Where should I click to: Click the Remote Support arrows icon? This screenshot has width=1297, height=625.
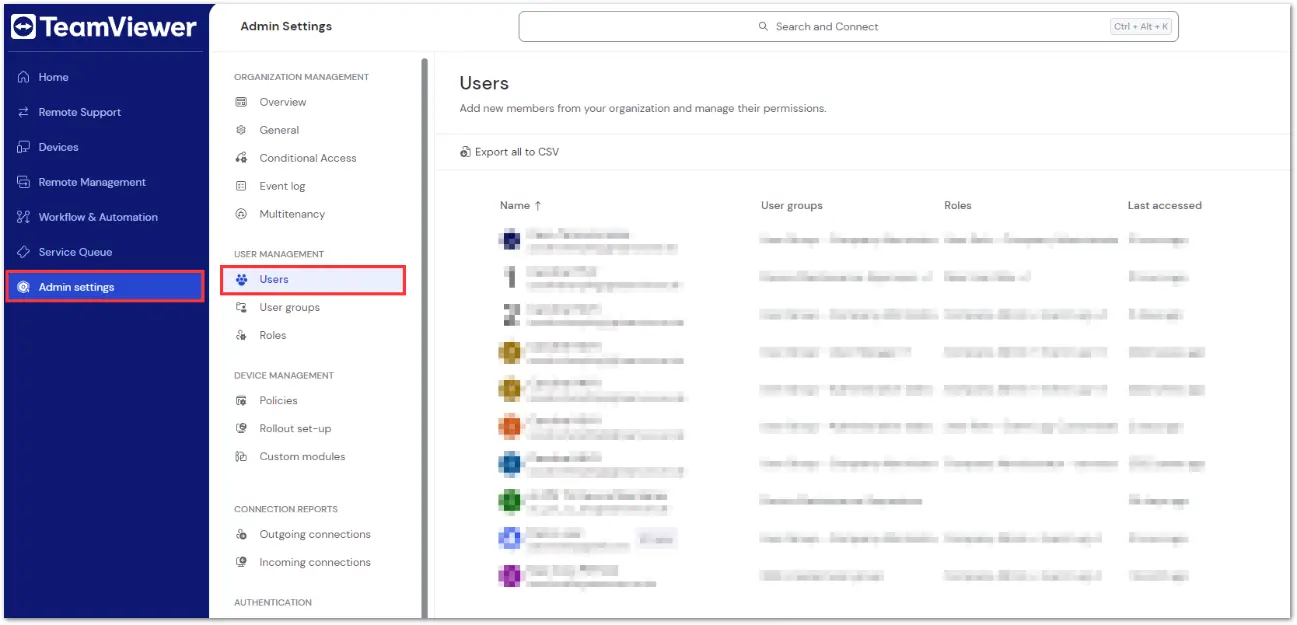[24, 112]
